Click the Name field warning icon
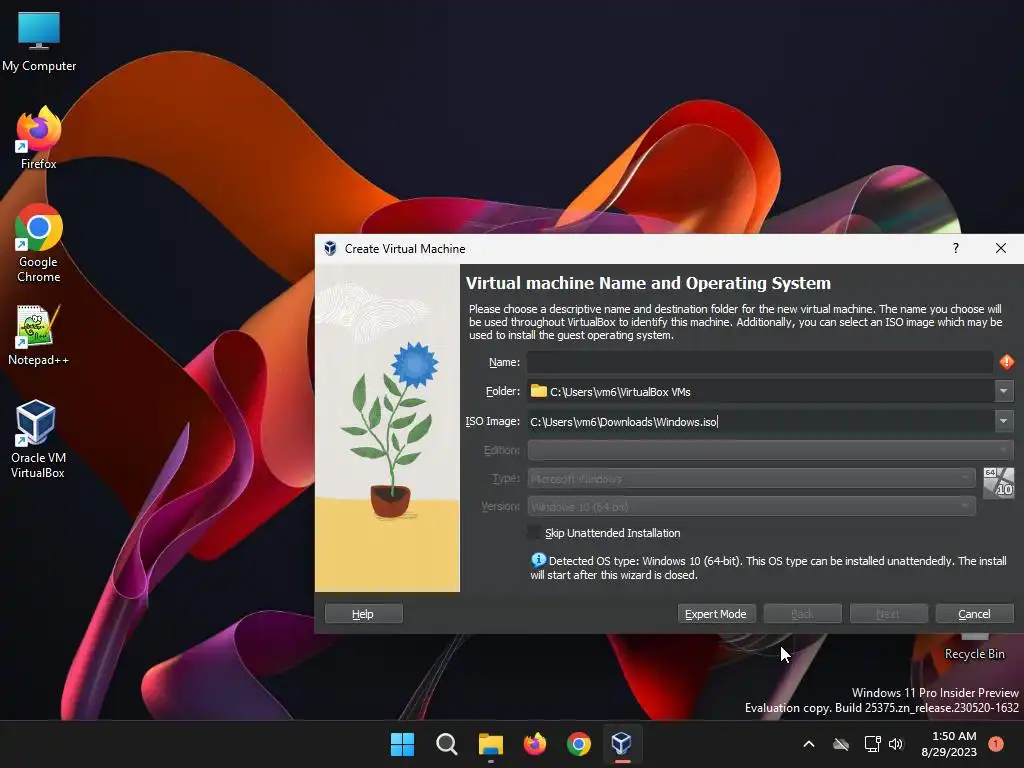The width and height of the screenshot is (1024, 768). tap(1006, 362)
